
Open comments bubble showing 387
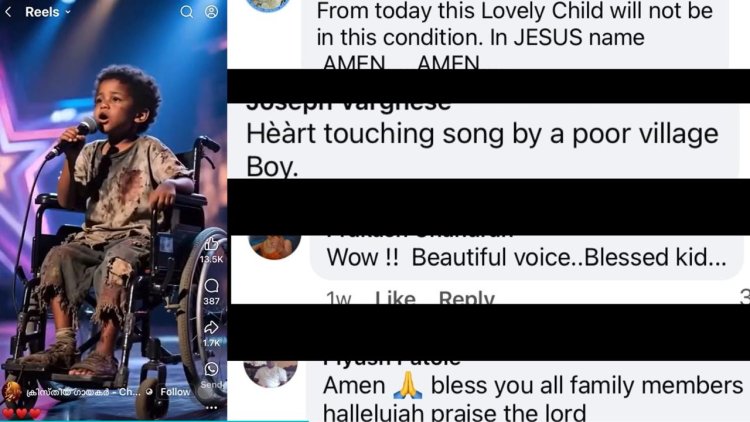click(211, 286)
